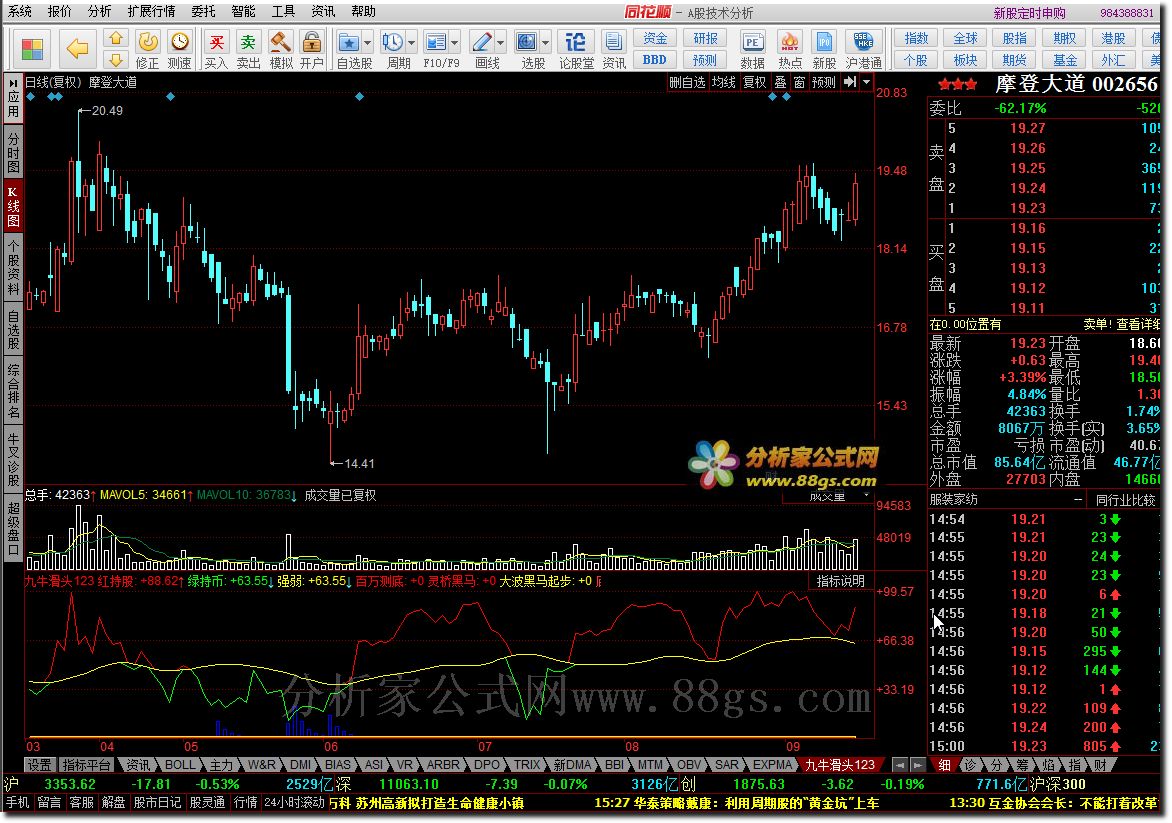Image resolution: width=1172 pixels, height=823 pixels.
Task: Expand the F10/F9 dropdown arrow
Action: pos(454,43)
